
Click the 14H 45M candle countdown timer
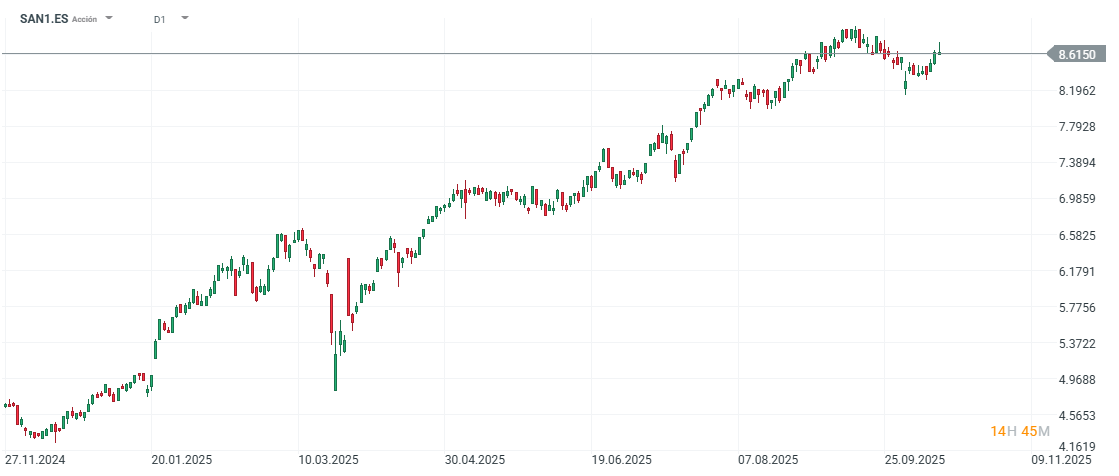click(x=1019, y=431)
